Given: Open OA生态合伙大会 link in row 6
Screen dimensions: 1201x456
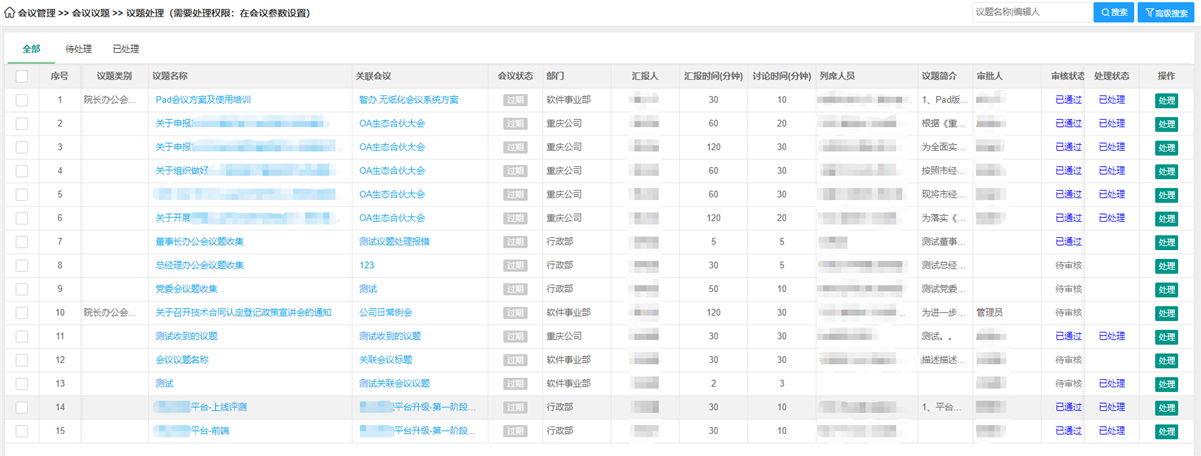Looking at the screenshot, I should 392,218.
